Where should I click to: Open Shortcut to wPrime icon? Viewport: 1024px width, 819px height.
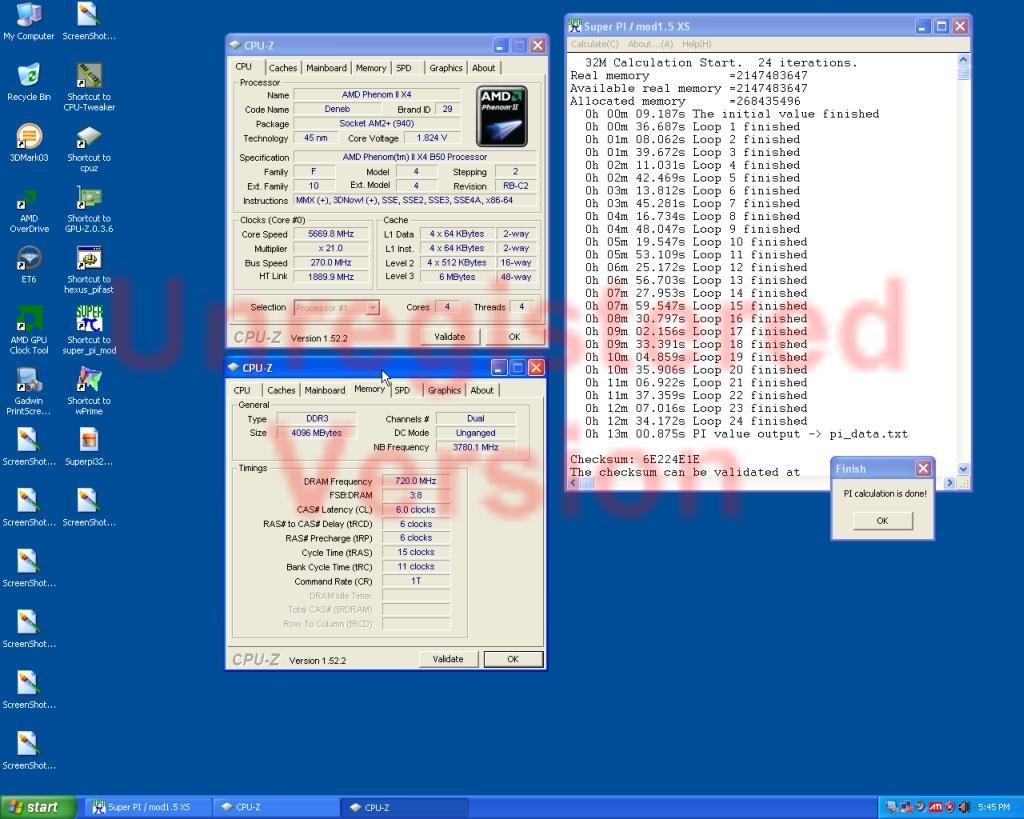89,391
